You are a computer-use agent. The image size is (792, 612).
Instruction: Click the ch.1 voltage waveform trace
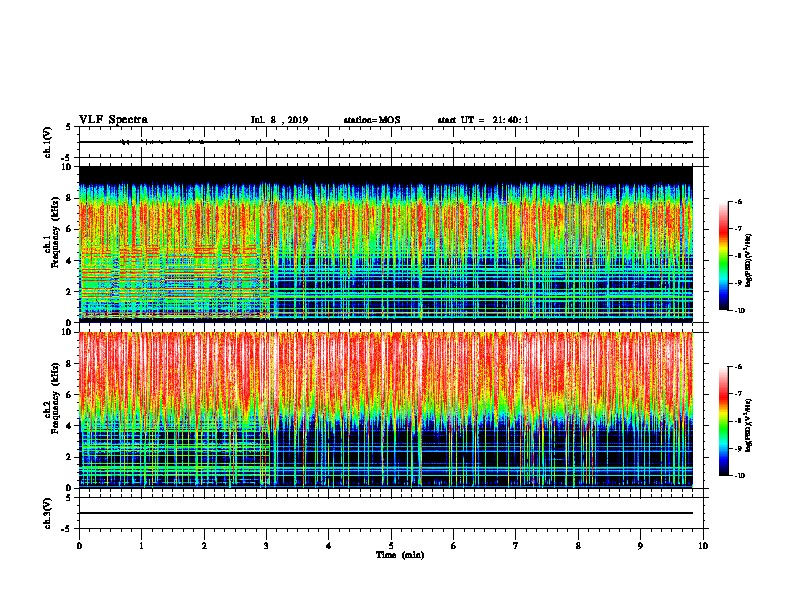point(386,142)
